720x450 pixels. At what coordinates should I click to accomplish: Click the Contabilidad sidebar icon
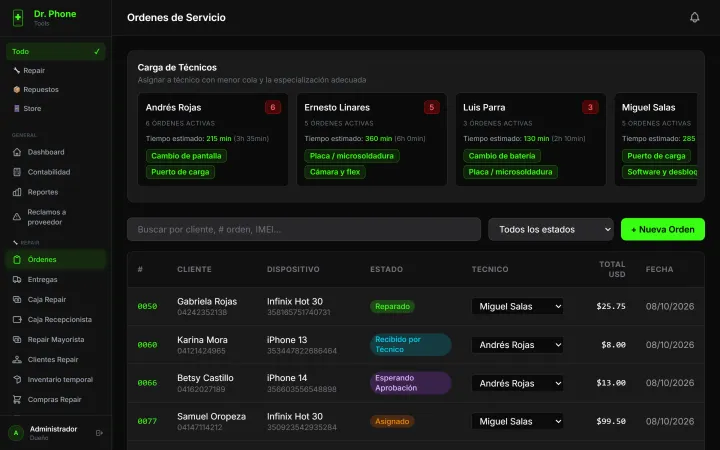pyautogui.click(x=17, y=172)
